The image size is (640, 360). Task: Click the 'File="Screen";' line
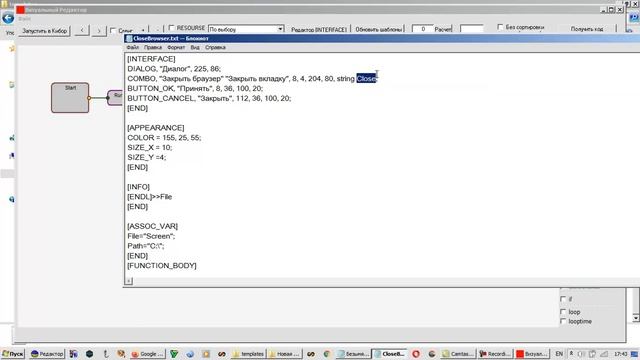click(151, 236)
